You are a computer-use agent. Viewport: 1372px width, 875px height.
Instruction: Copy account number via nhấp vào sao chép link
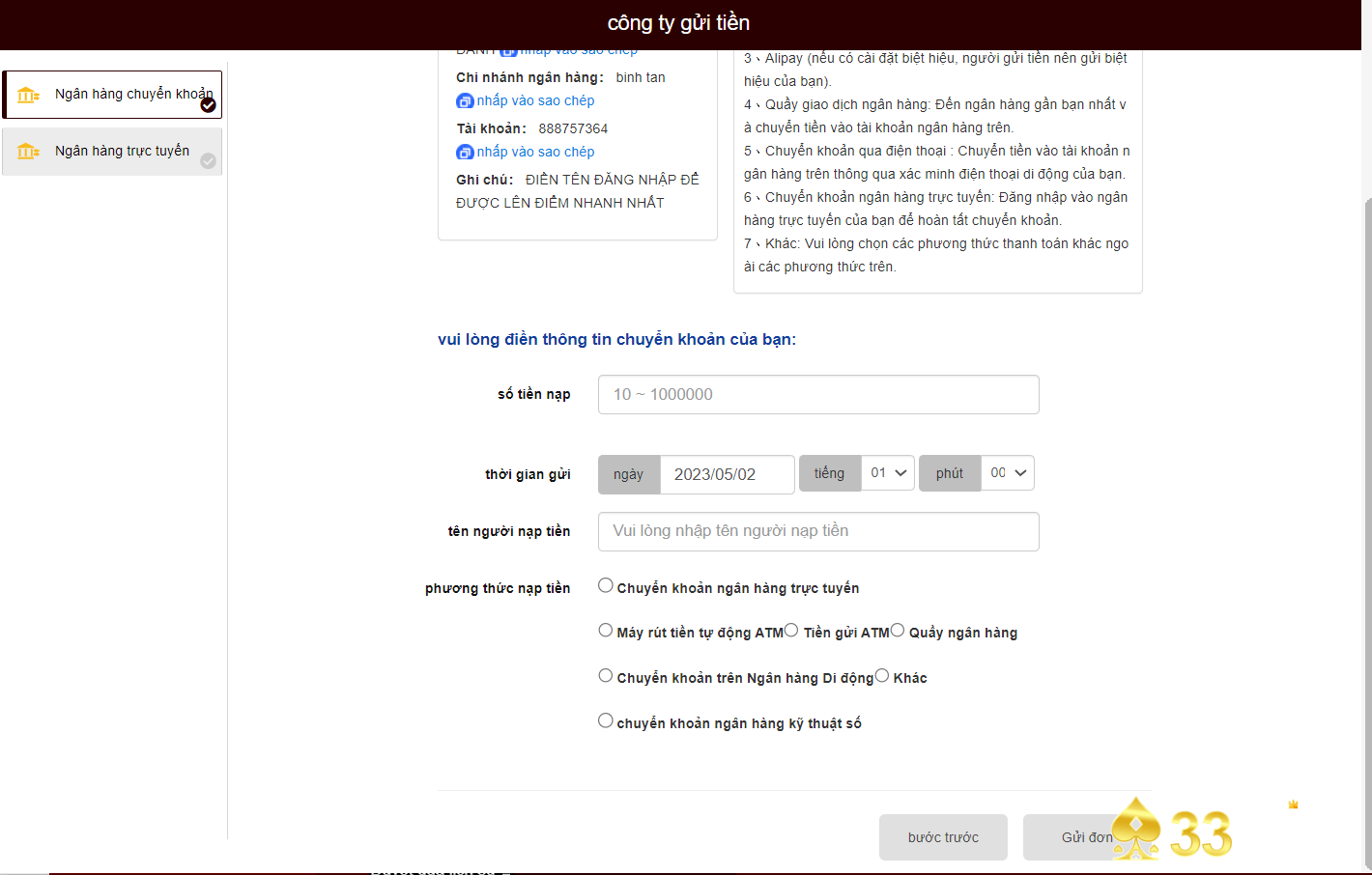pos(535,152)
